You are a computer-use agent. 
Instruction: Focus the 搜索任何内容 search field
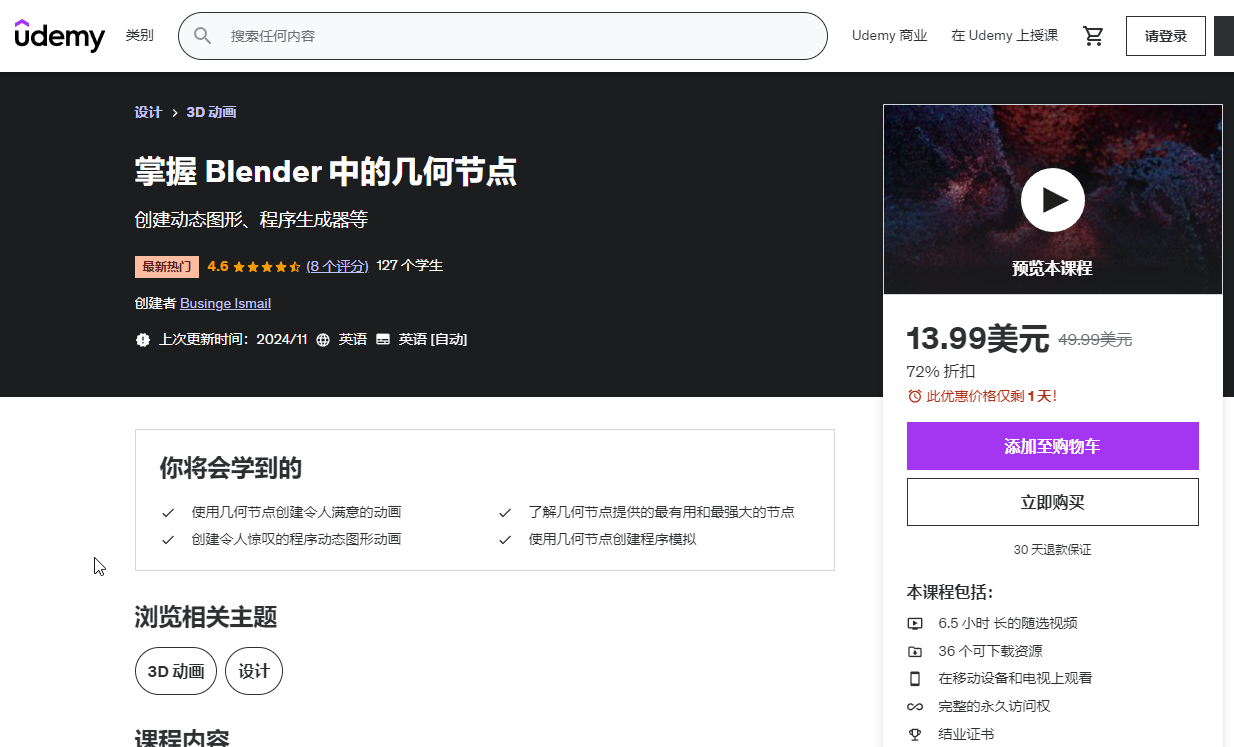tap(503, 36)
